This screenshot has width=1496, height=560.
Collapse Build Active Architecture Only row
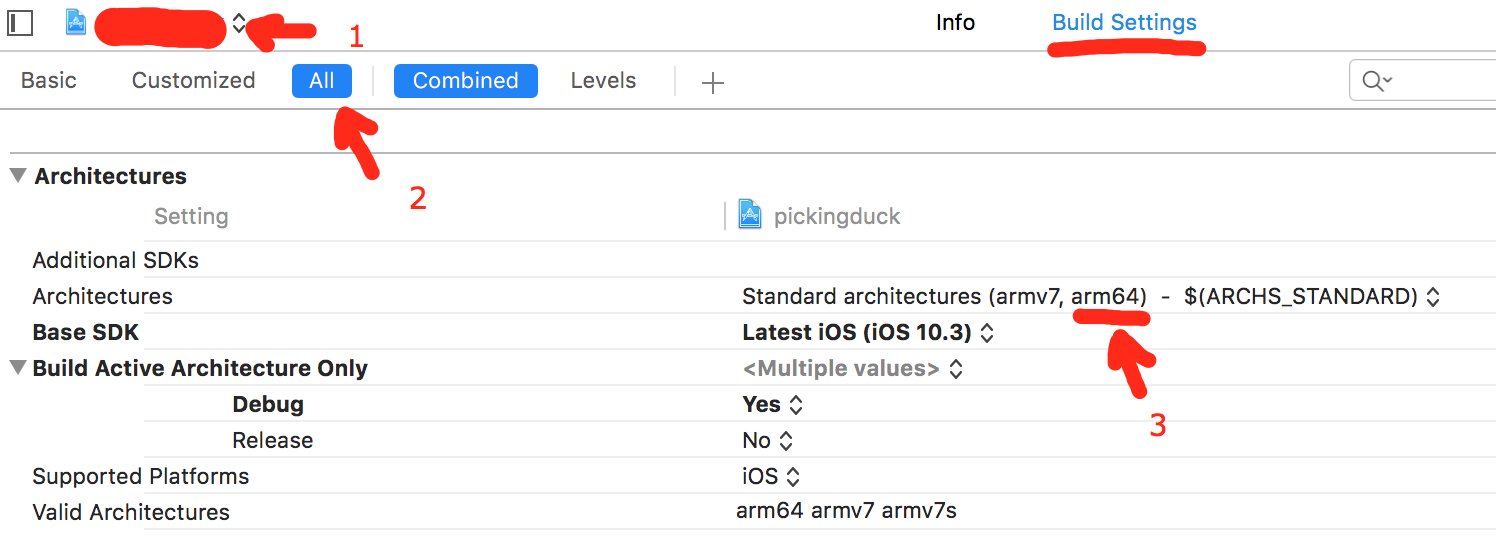17,368
